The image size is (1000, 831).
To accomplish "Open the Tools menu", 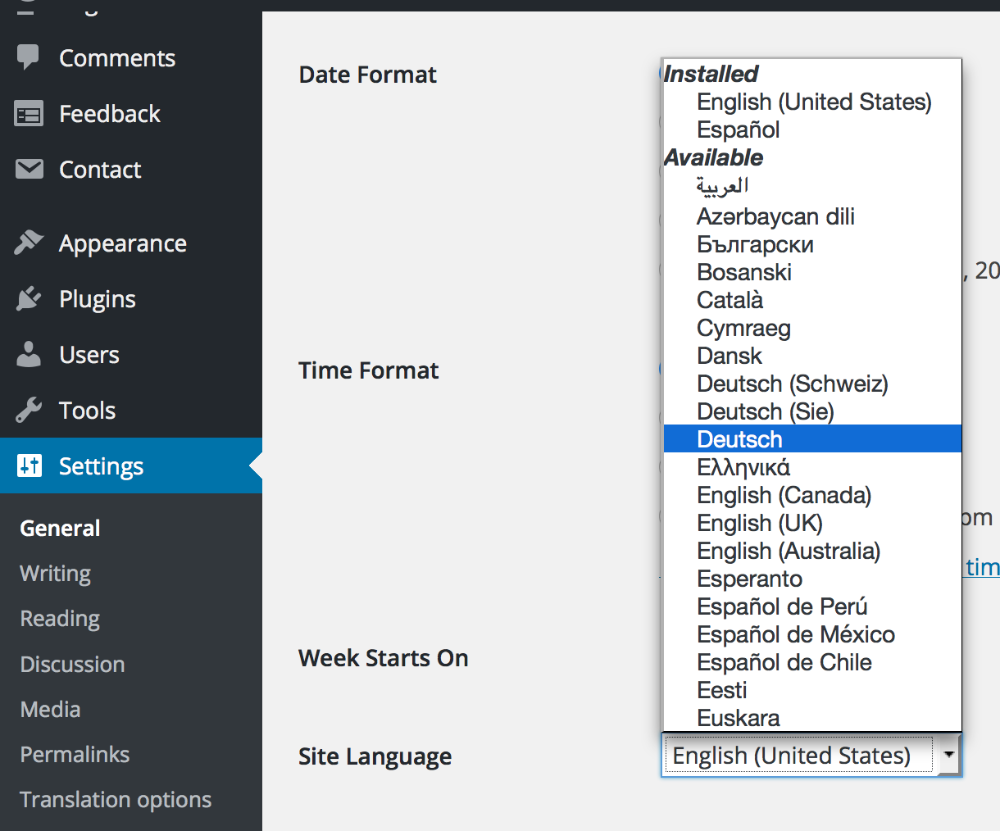I will [x=131, y=410].
